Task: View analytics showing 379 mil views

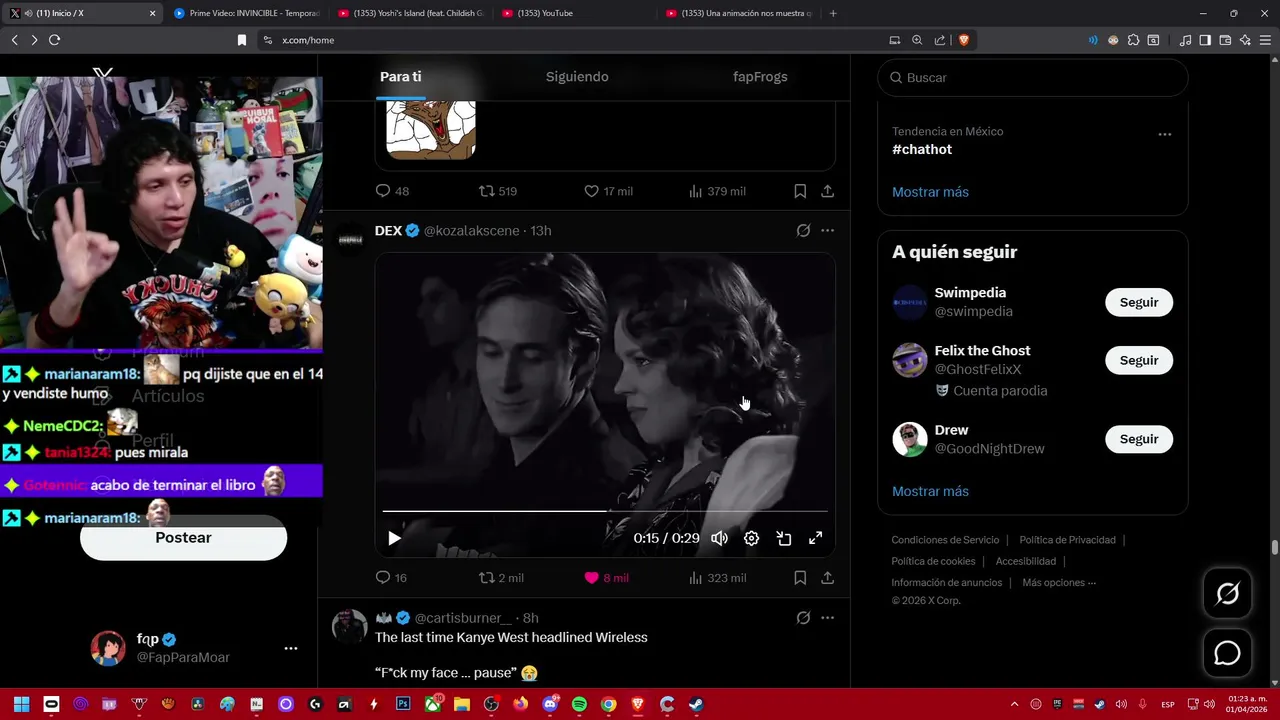Action: click(717, 191)
